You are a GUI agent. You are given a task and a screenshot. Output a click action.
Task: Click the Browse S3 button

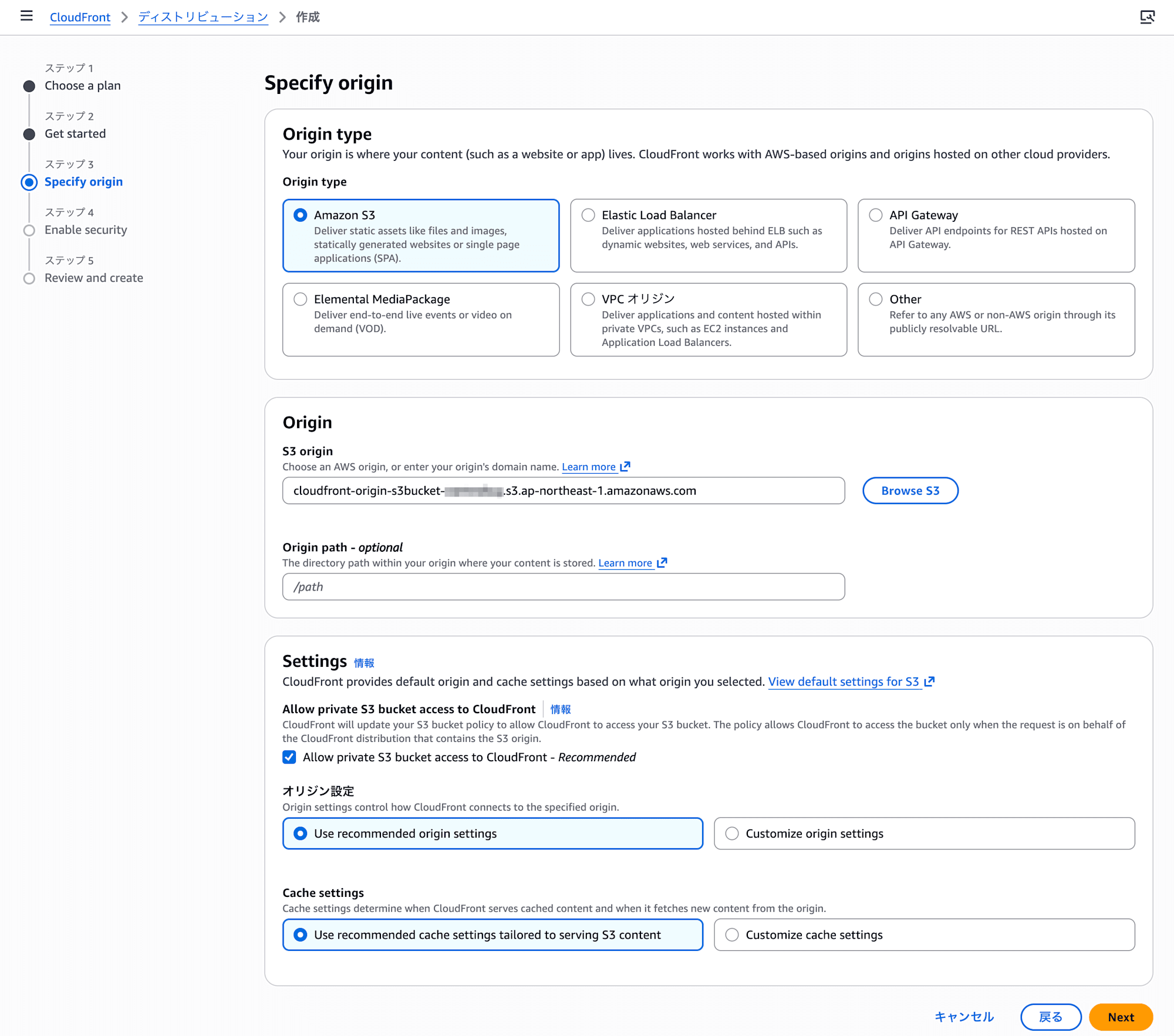click(x=910, y=491)
